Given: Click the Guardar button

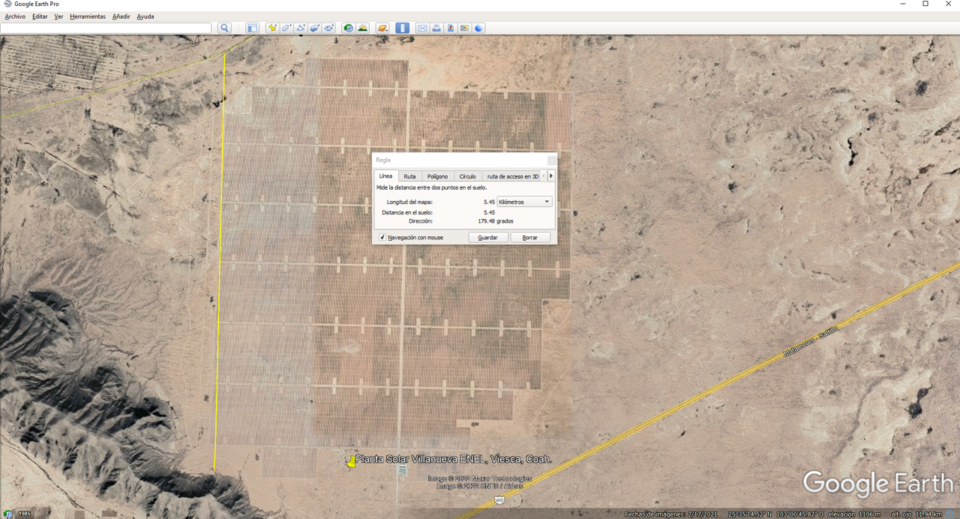Looking at the screenshot, I should [488, 238].
